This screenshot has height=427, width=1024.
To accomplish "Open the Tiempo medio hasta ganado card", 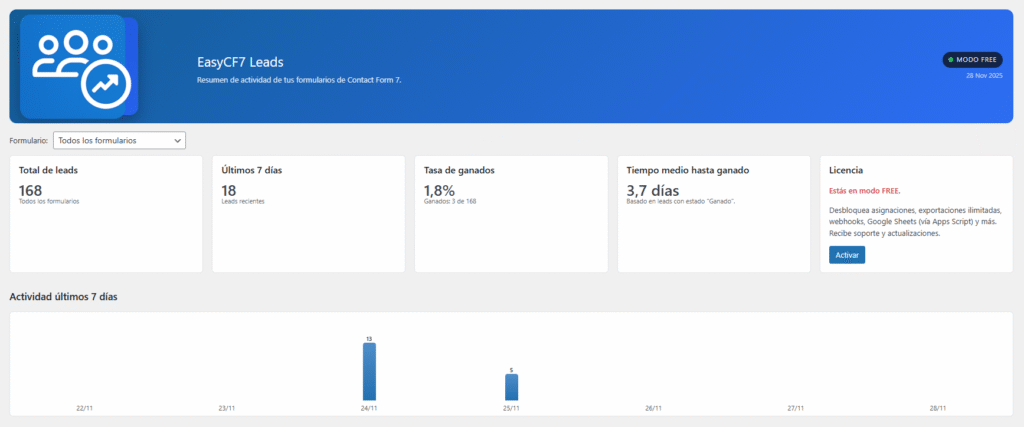I will [x=713, y=213].
